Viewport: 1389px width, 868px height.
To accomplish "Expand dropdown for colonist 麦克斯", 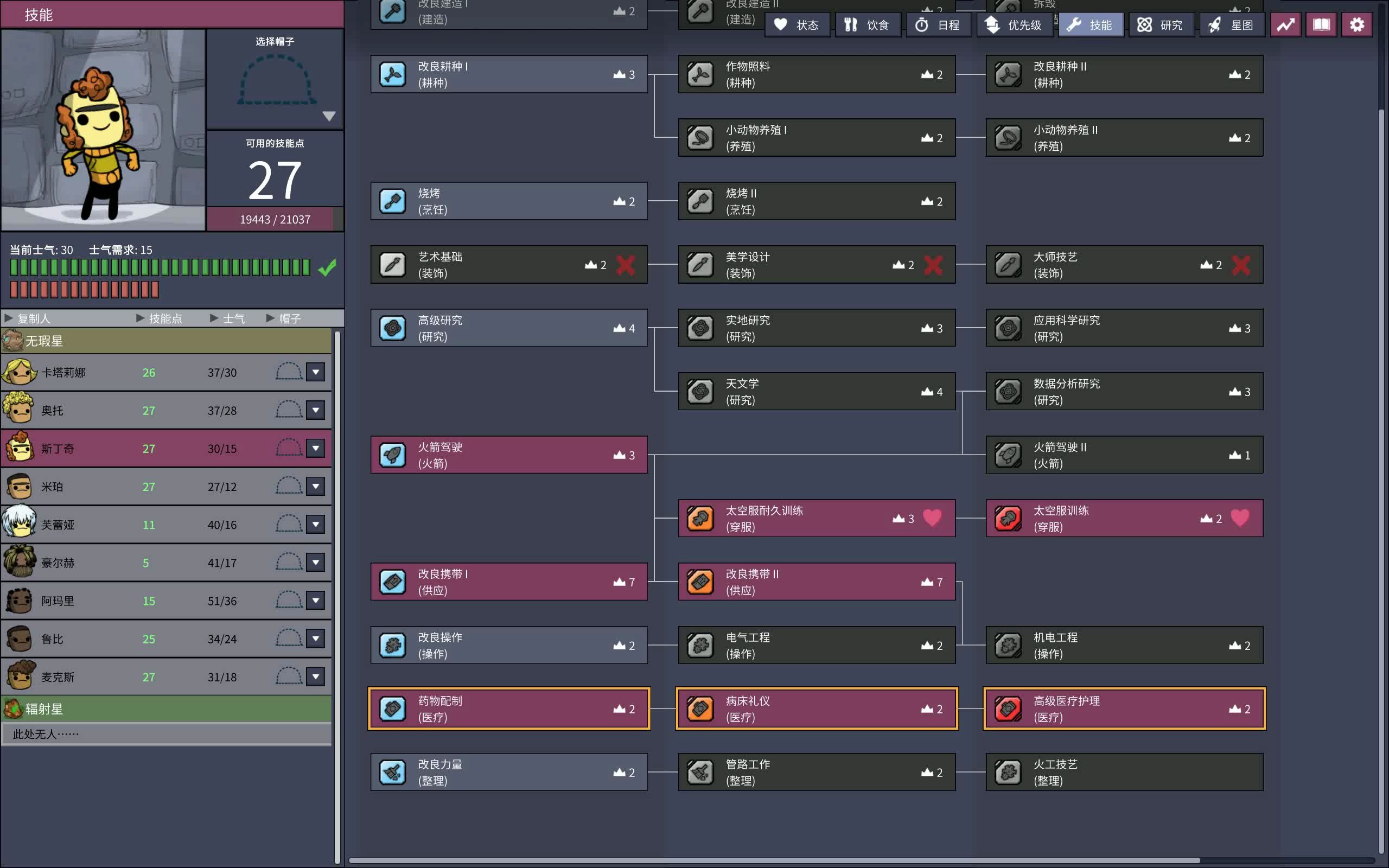I will click(x=318, y=677).
